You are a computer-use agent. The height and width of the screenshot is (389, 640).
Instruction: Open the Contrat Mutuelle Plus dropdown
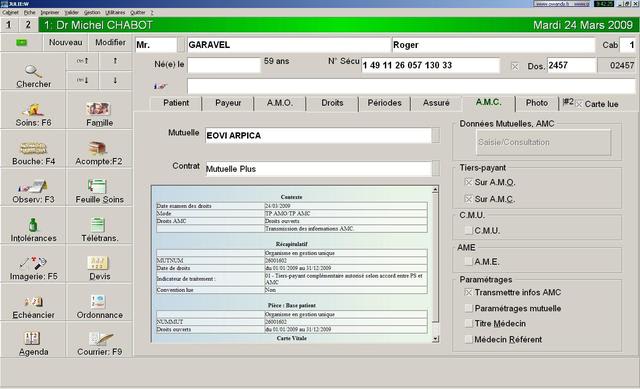point(436,169)
